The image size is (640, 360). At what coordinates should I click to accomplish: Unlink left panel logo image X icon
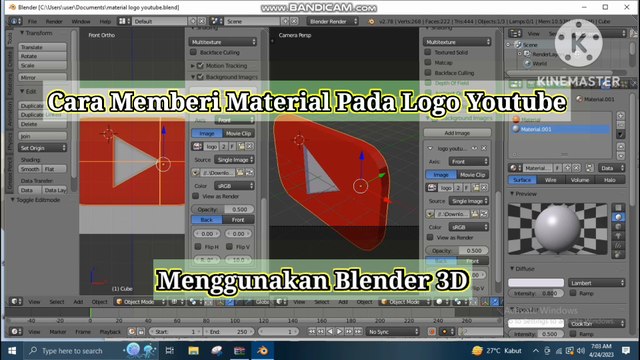250,146
